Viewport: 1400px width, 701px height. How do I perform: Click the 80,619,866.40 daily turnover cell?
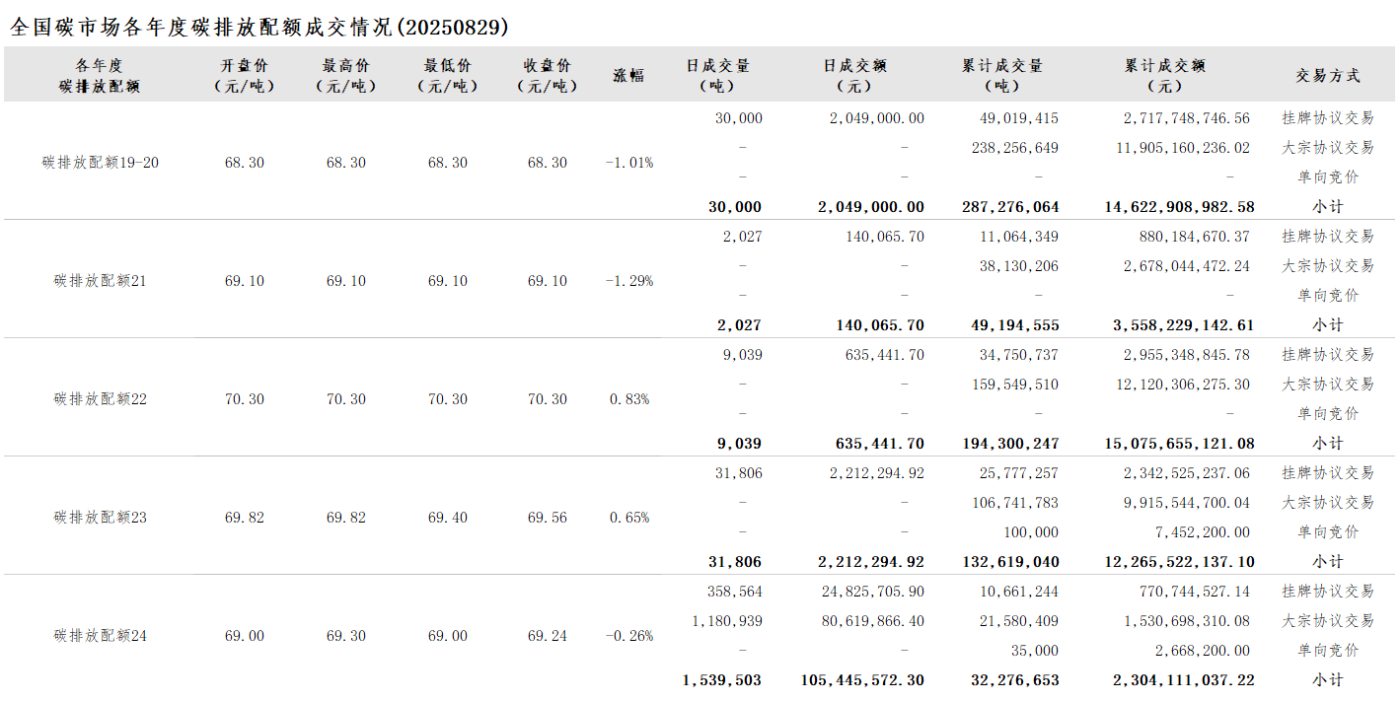[x=863, y=621]
